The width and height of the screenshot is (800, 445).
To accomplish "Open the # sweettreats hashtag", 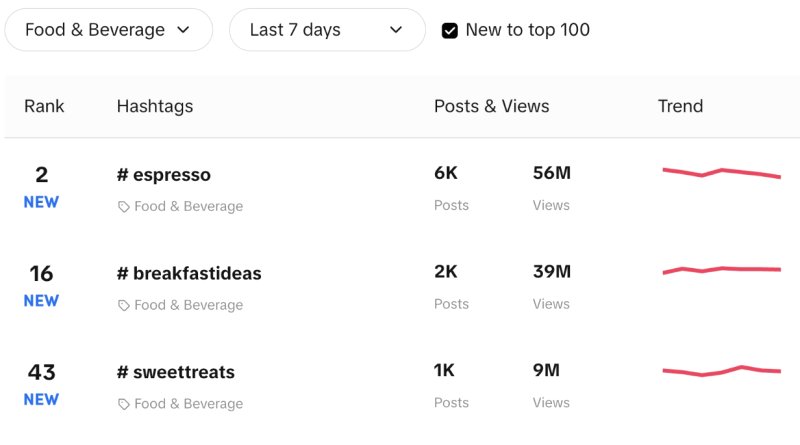I will (x=176, y=372).
